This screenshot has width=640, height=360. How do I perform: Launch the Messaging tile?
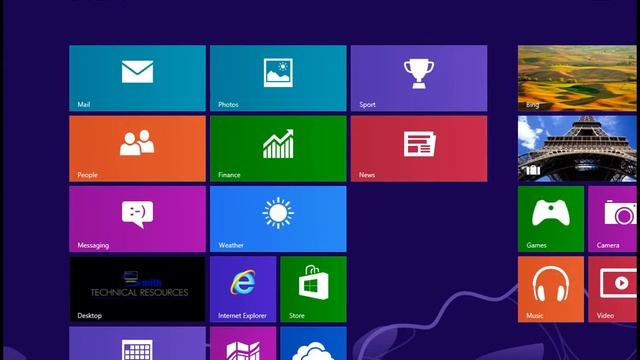(x=138, y=219)
